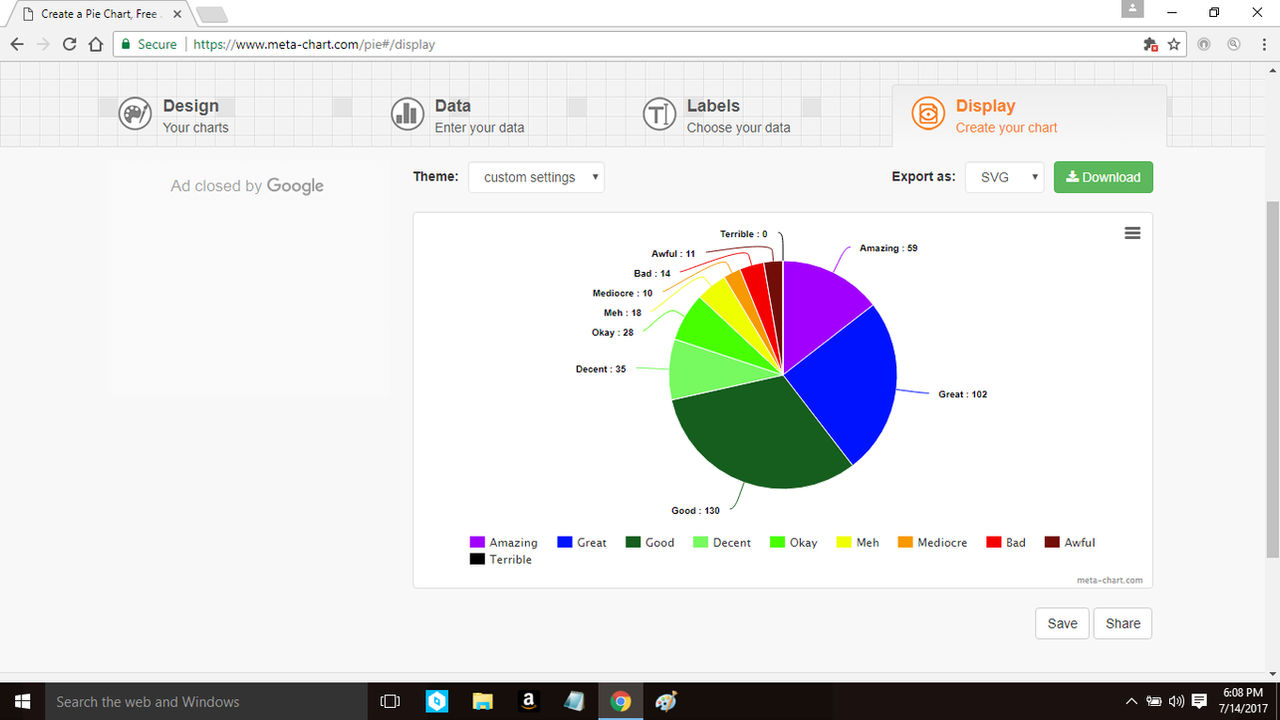Click the blue Great pie slice
The image size is (1280, 720).
pos(845,385)
